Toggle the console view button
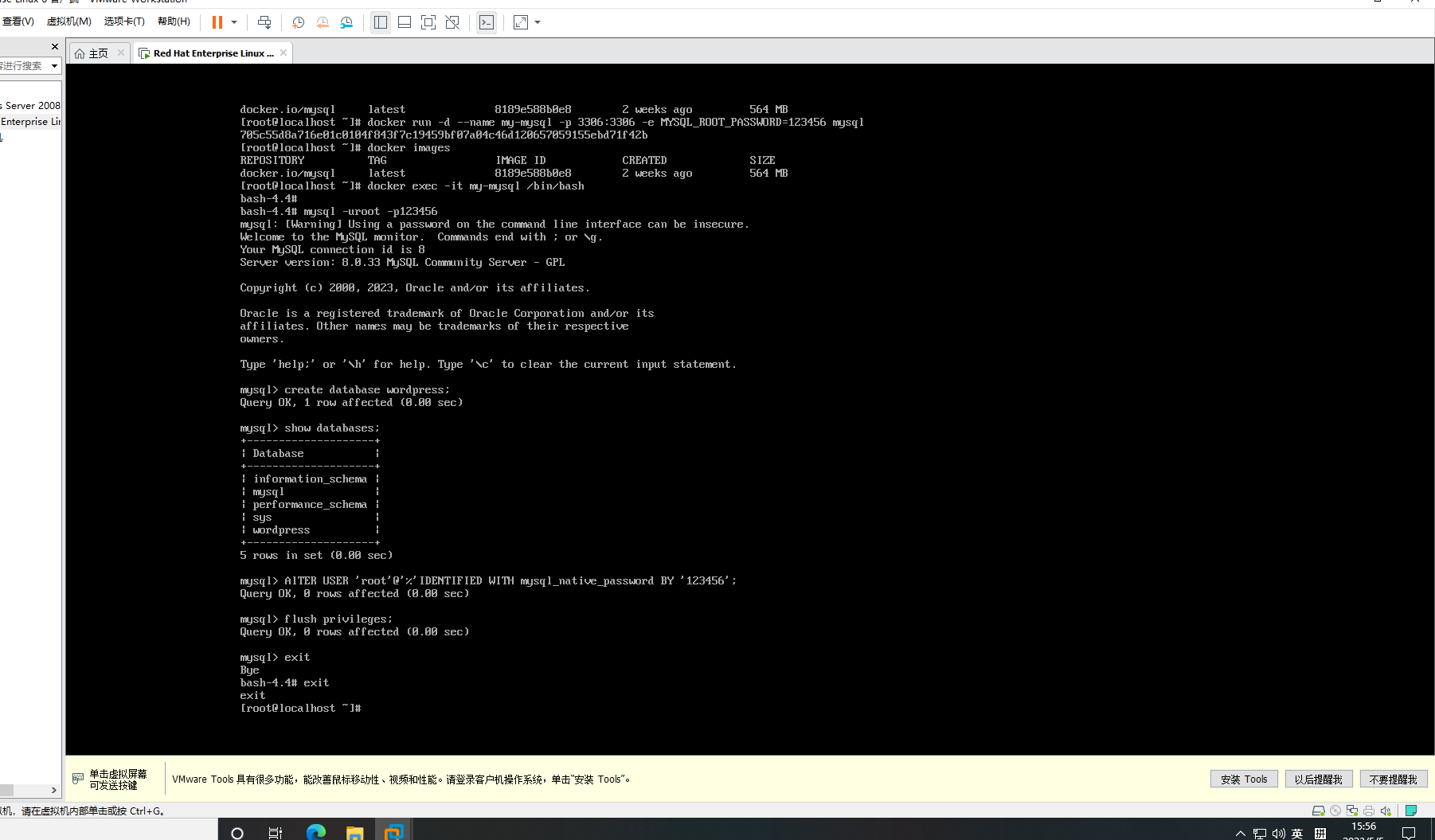This screenshot has width=1435, height=840. click(x=487, y=22)
